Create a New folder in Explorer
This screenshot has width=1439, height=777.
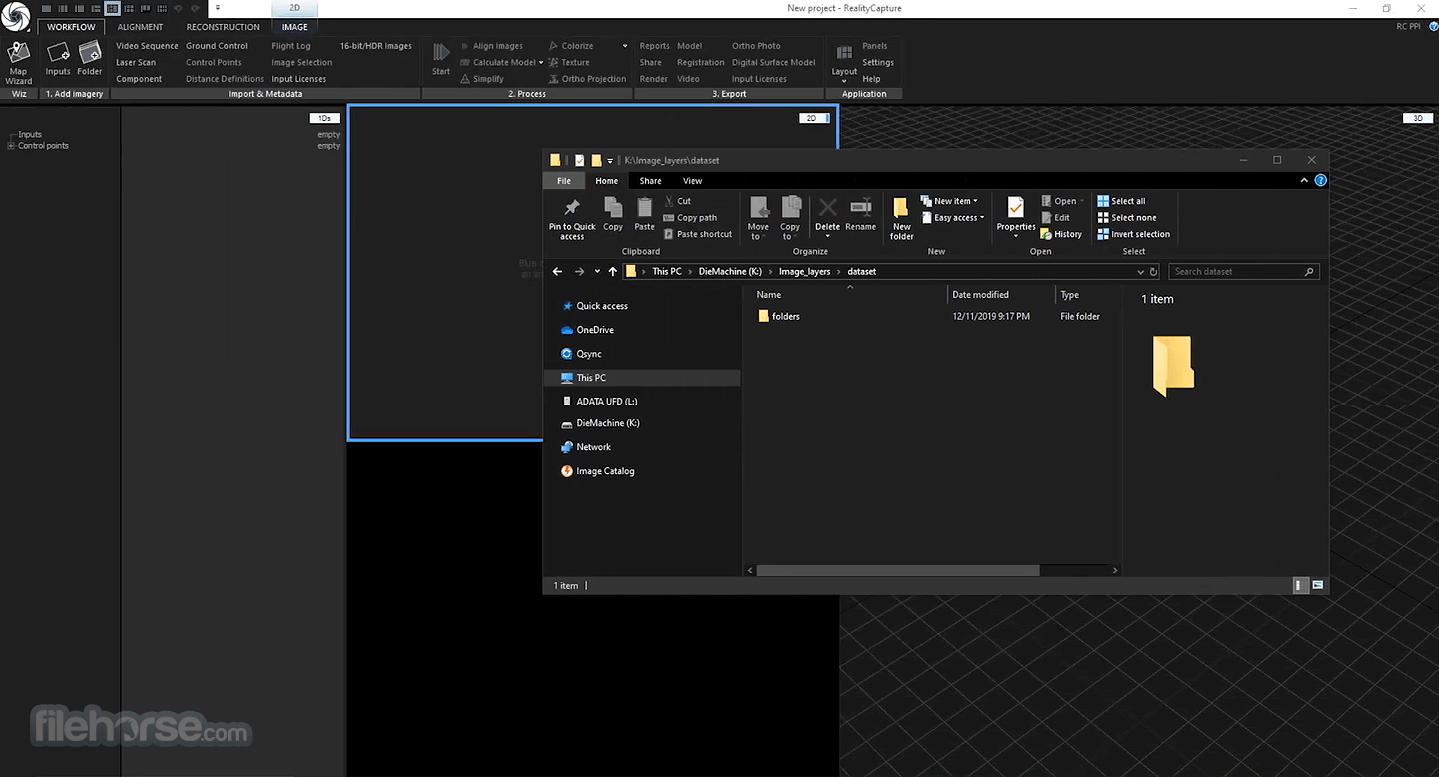point(902,219)
